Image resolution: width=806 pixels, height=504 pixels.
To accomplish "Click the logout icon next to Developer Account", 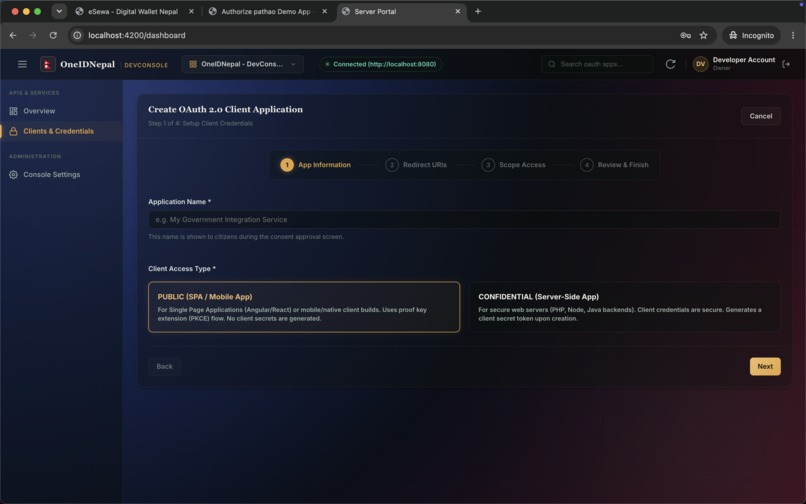I will [785, 64].
